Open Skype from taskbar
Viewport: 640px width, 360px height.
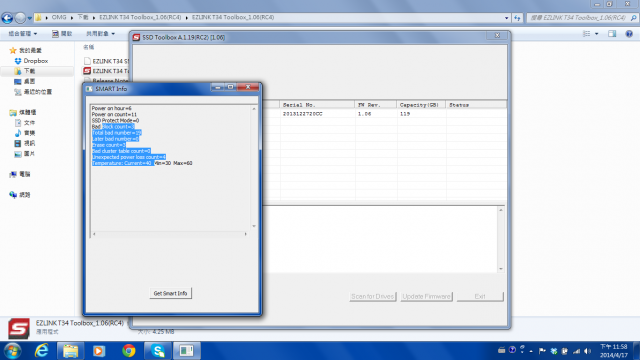point(158,351)
